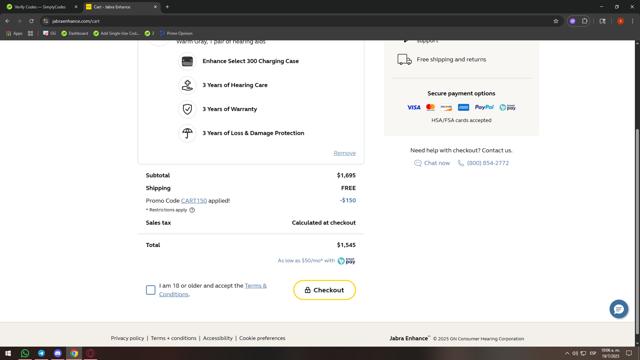
Task: Open the Add Single-Use Code bookmark
Action: coord(116,33)
